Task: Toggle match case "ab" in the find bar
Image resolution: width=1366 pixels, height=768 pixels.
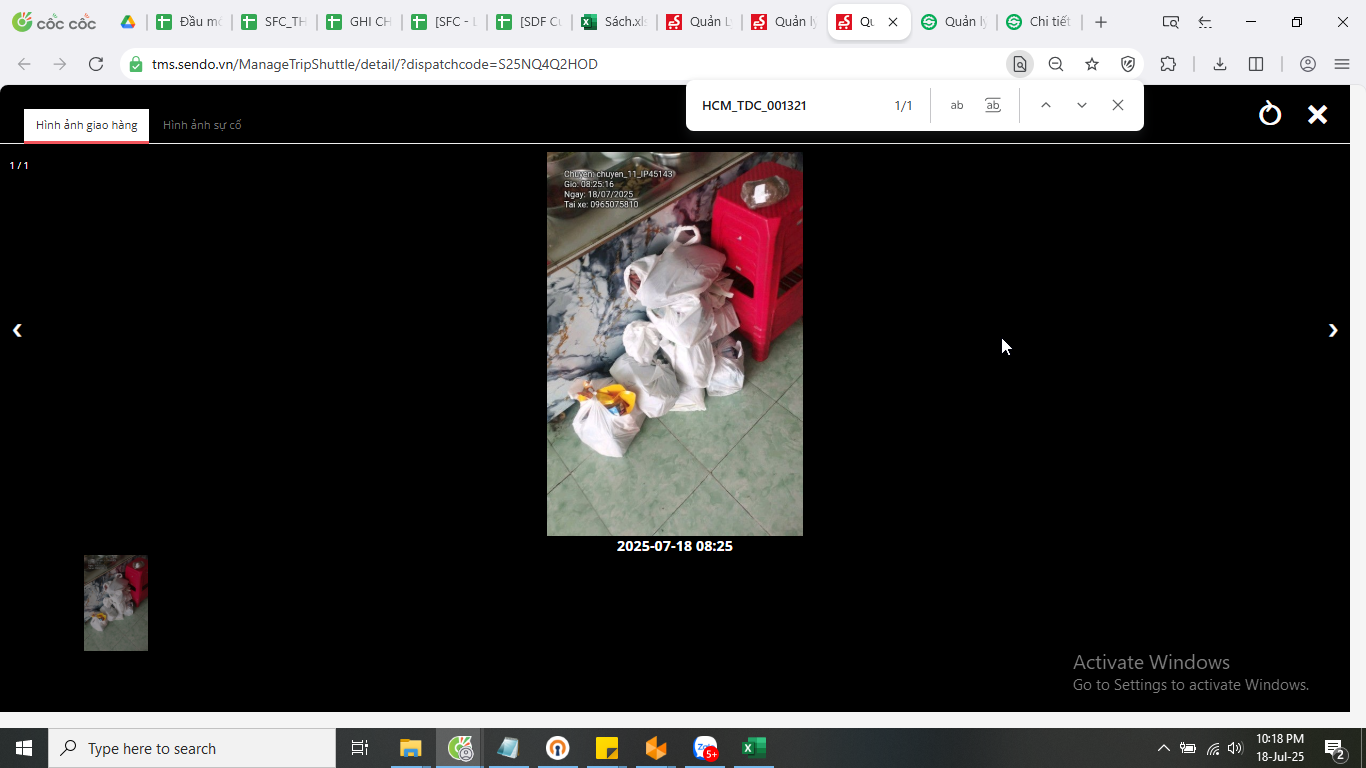Action: pos(957,105)
